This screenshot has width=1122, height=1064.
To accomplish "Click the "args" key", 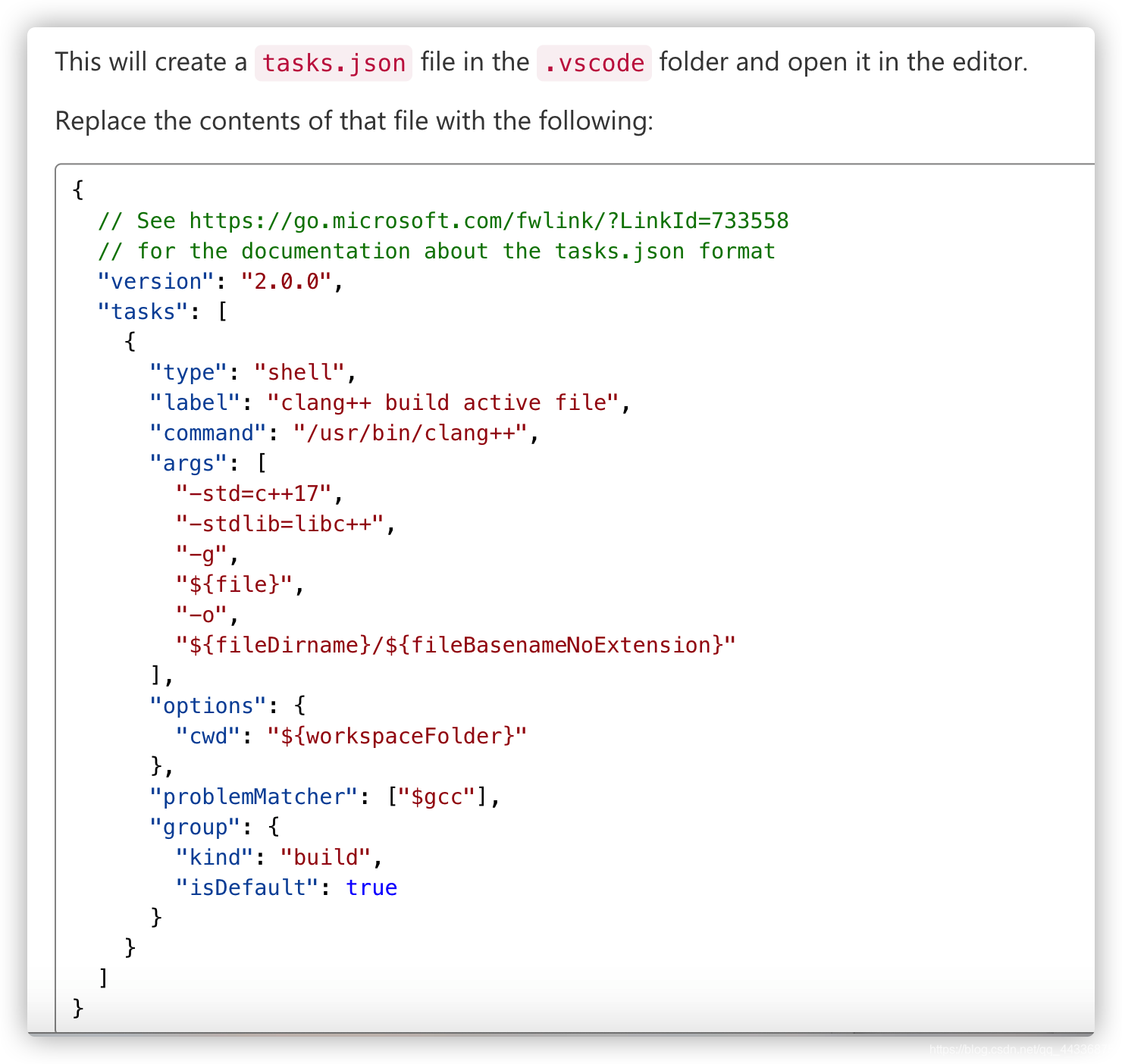I will click(x=189, y=463).
